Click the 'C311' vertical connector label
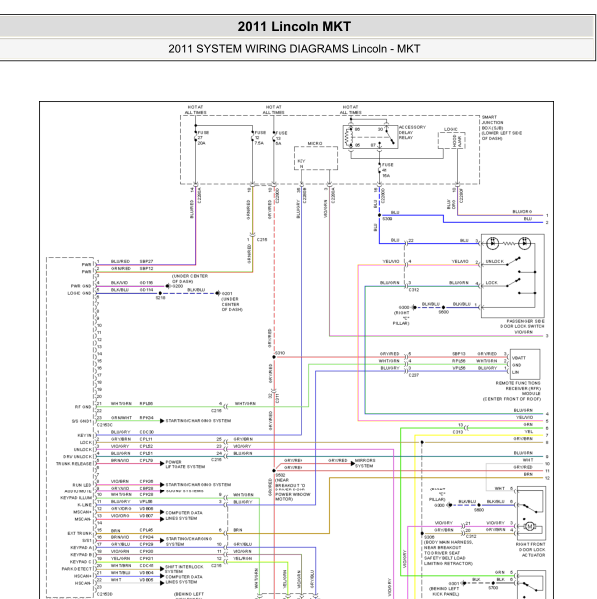This screenshot has width=597, height=599. click(x=277, y=398)
